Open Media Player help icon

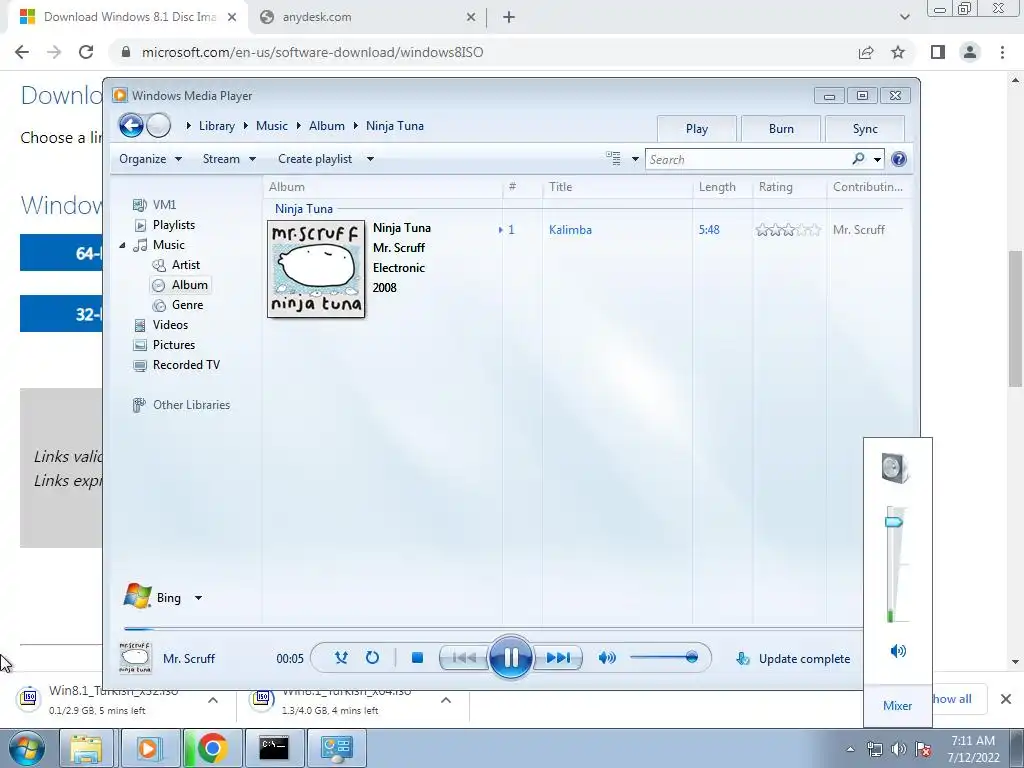click(899, 159)
